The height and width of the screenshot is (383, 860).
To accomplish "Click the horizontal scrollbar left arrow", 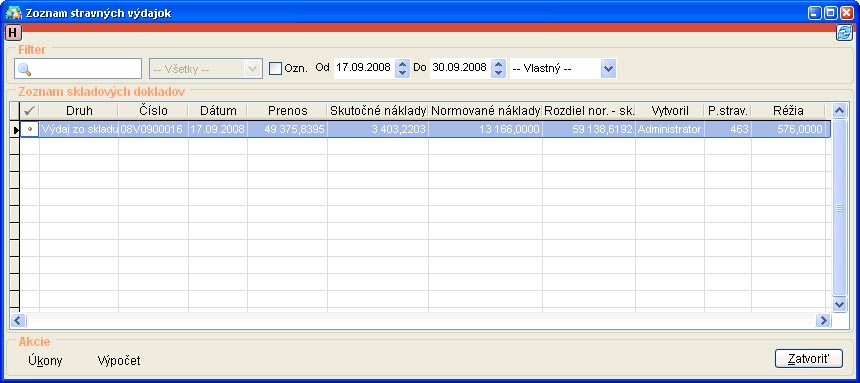I will 18,320.
